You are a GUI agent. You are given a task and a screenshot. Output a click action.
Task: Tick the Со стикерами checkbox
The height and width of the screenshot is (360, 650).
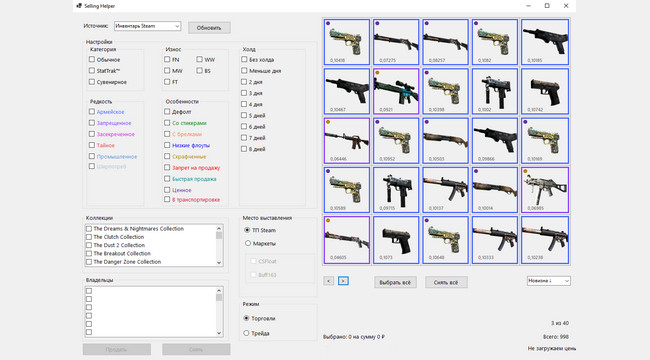(x=167, y=123)
